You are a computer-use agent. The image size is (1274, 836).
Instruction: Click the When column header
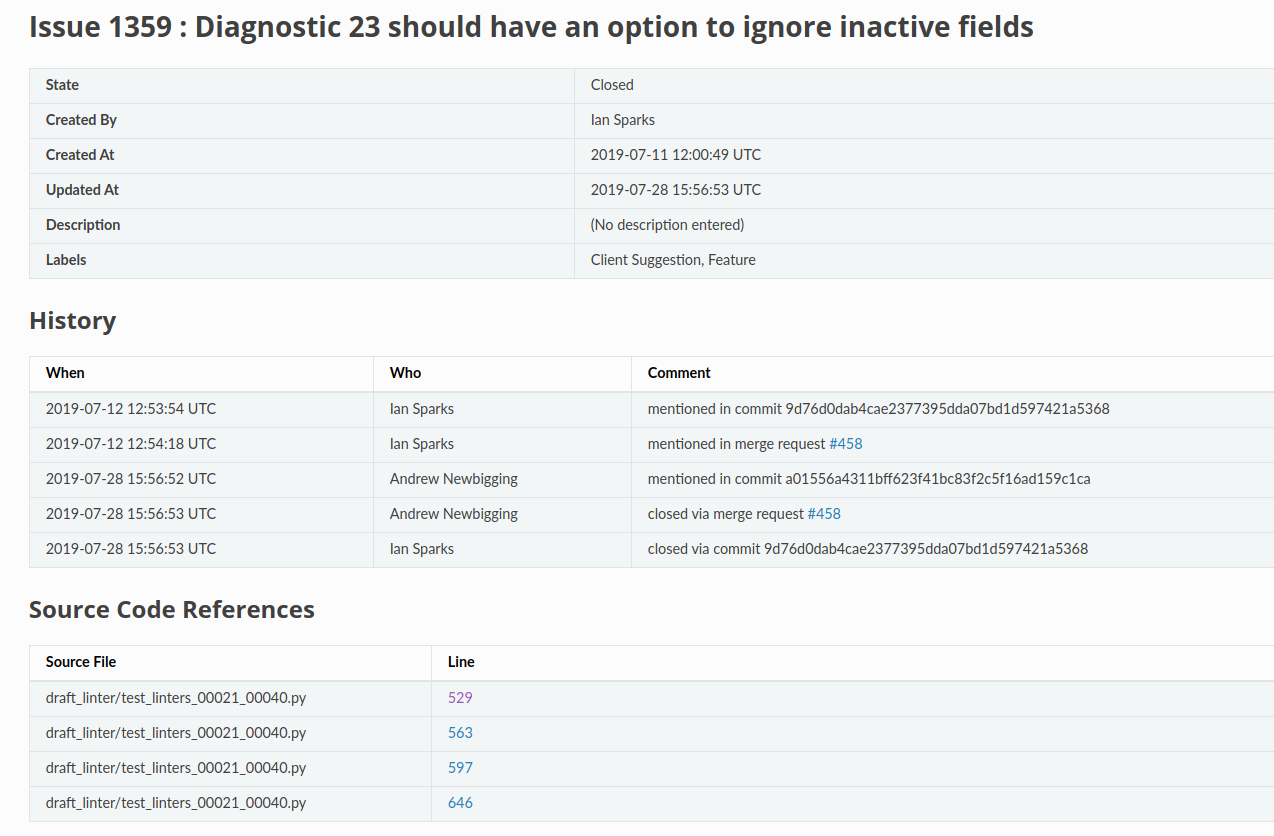point(65,373)
